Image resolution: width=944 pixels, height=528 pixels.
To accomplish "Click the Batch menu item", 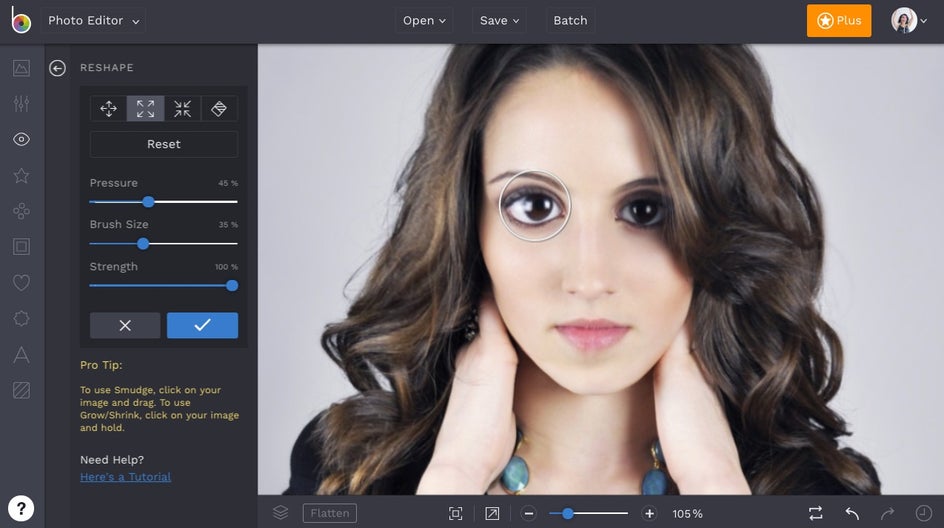I will point(570,20).
